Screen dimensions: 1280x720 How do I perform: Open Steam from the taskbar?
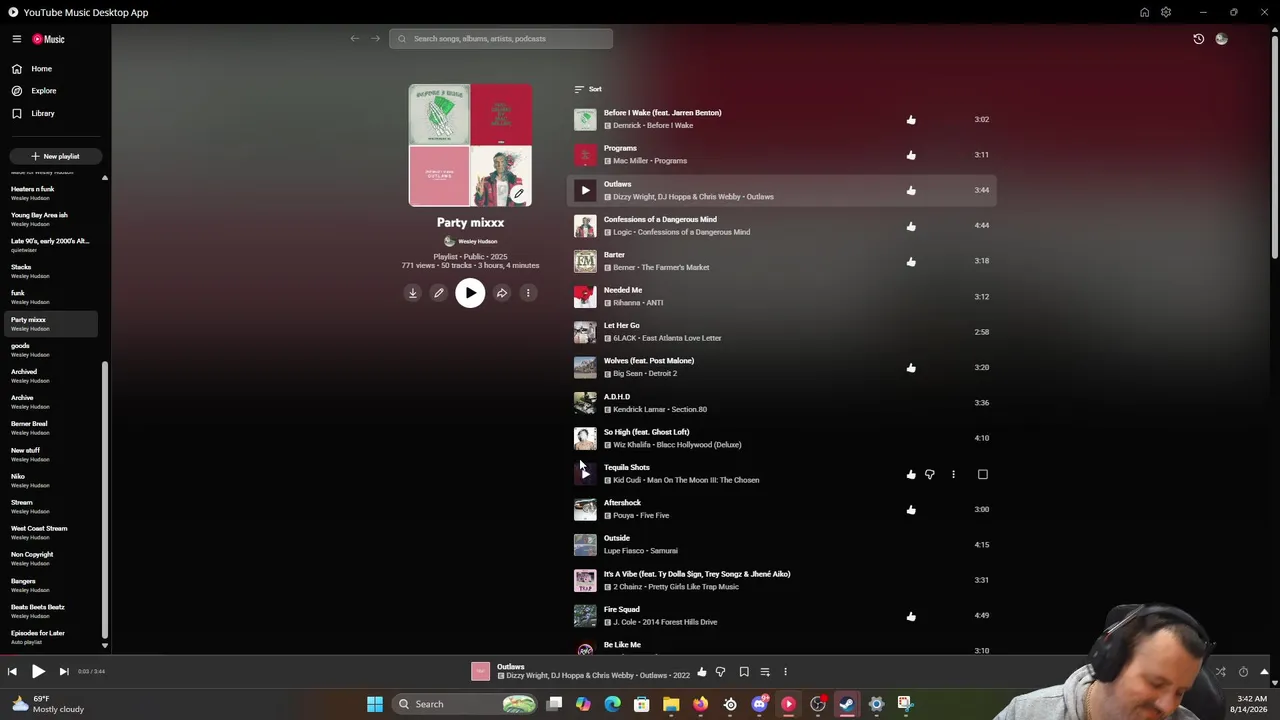click(847, 704)
